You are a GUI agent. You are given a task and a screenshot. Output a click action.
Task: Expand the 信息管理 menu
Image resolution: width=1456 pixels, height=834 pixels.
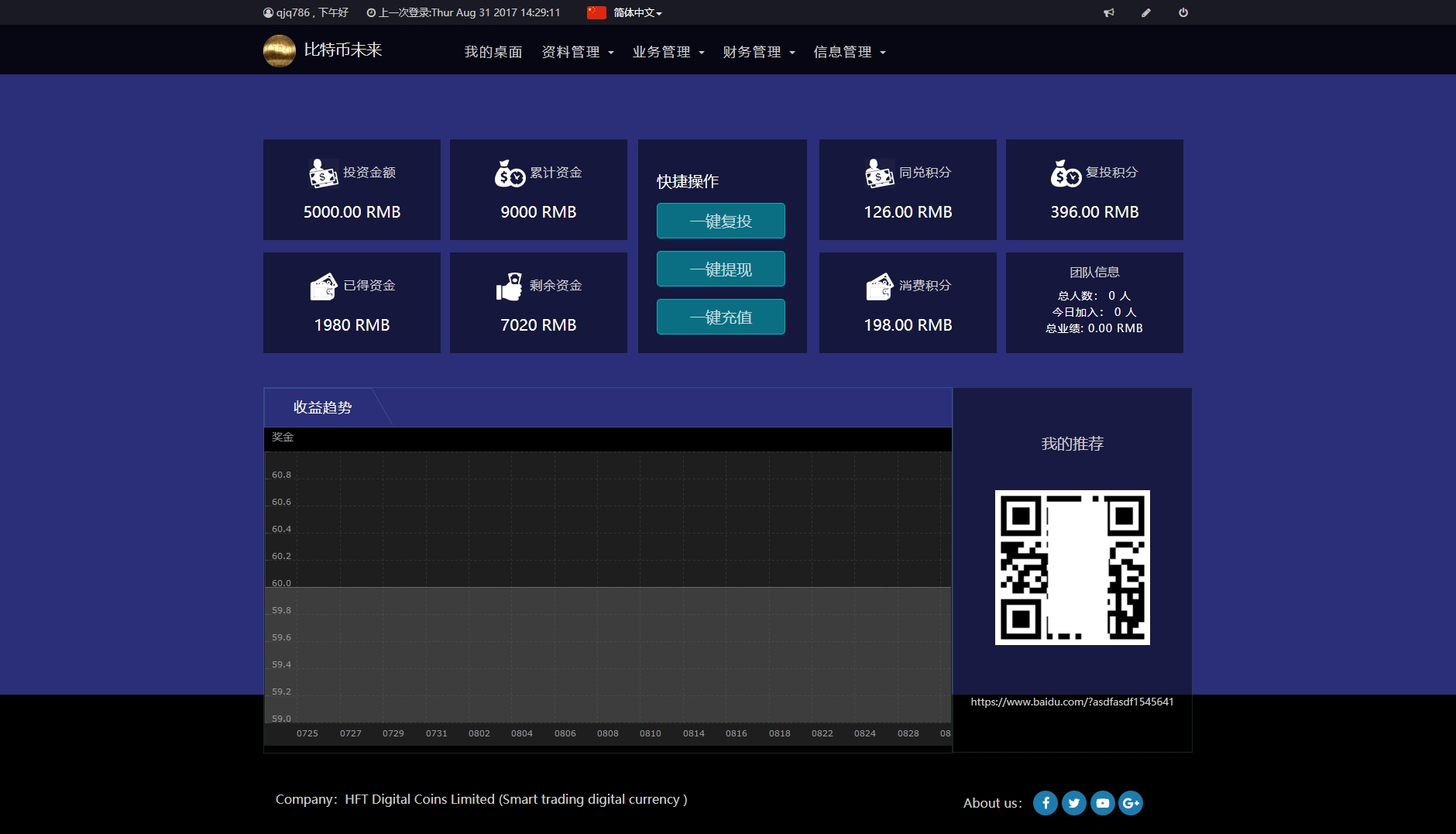click(850, 52)
